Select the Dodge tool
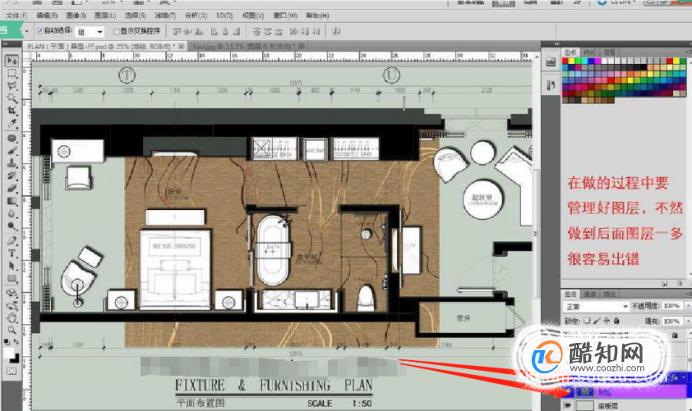This screenshot has width=692, height=411. 11,226
